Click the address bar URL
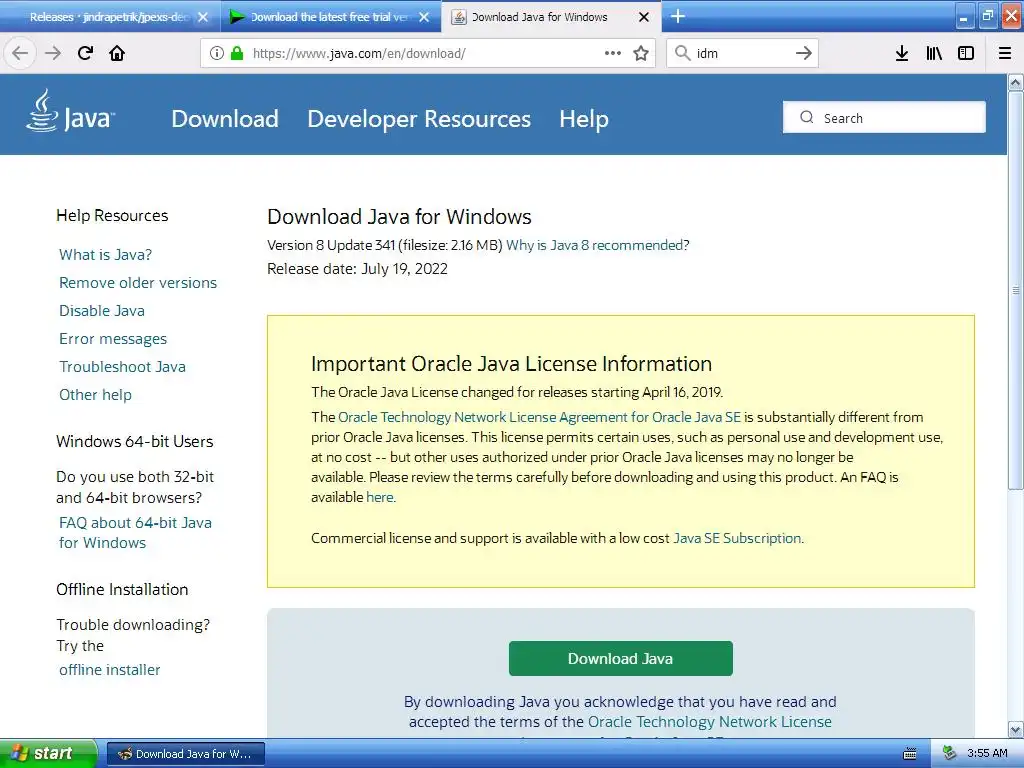Screen dimensions: 1024x768 (359, 53)
